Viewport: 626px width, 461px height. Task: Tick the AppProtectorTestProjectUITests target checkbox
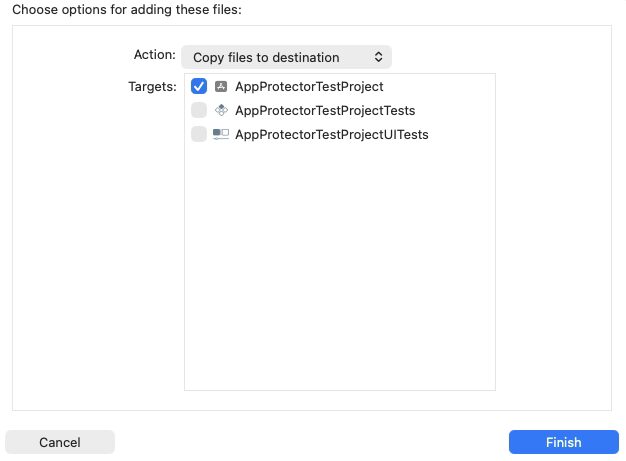199,134
